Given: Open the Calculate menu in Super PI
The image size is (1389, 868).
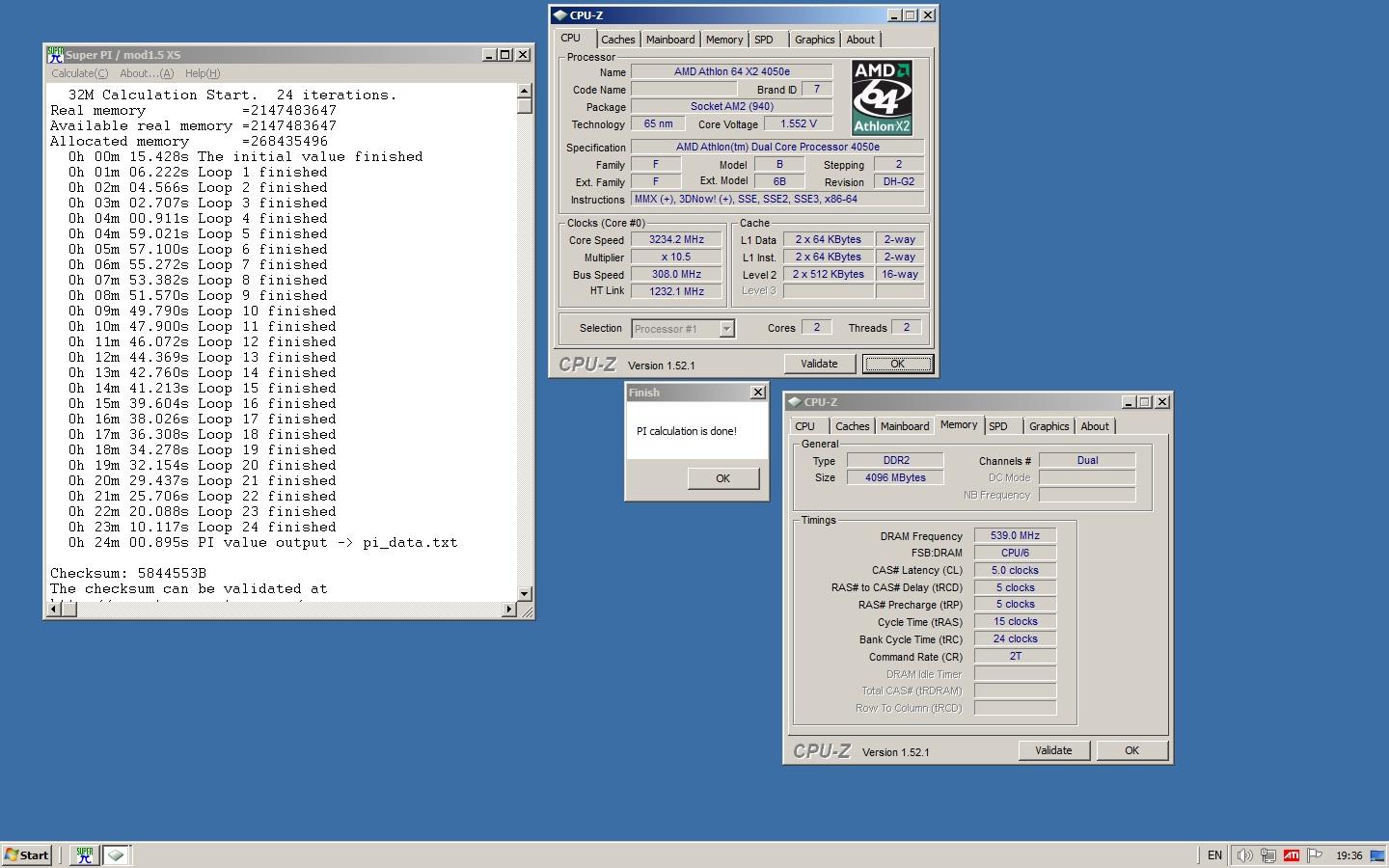Looking at the screenshot, I should tap(79, 73).
